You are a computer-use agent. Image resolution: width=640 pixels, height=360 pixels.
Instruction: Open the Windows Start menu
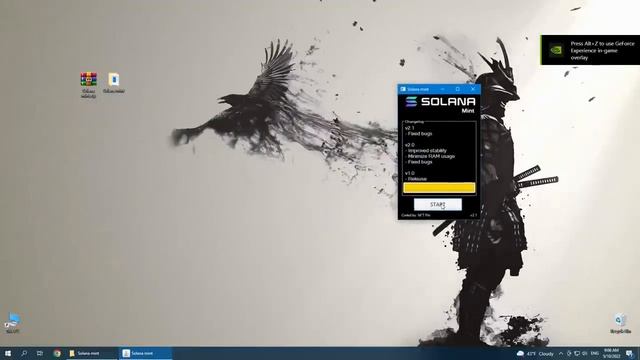[x=8, y=353]
